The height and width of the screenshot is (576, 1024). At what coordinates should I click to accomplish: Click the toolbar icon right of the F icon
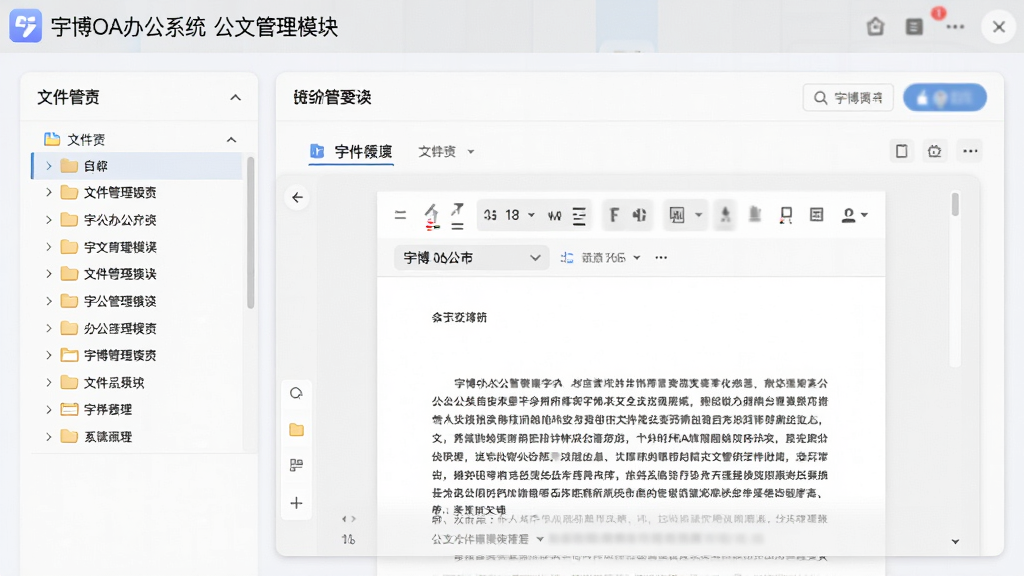coord(639,215)
